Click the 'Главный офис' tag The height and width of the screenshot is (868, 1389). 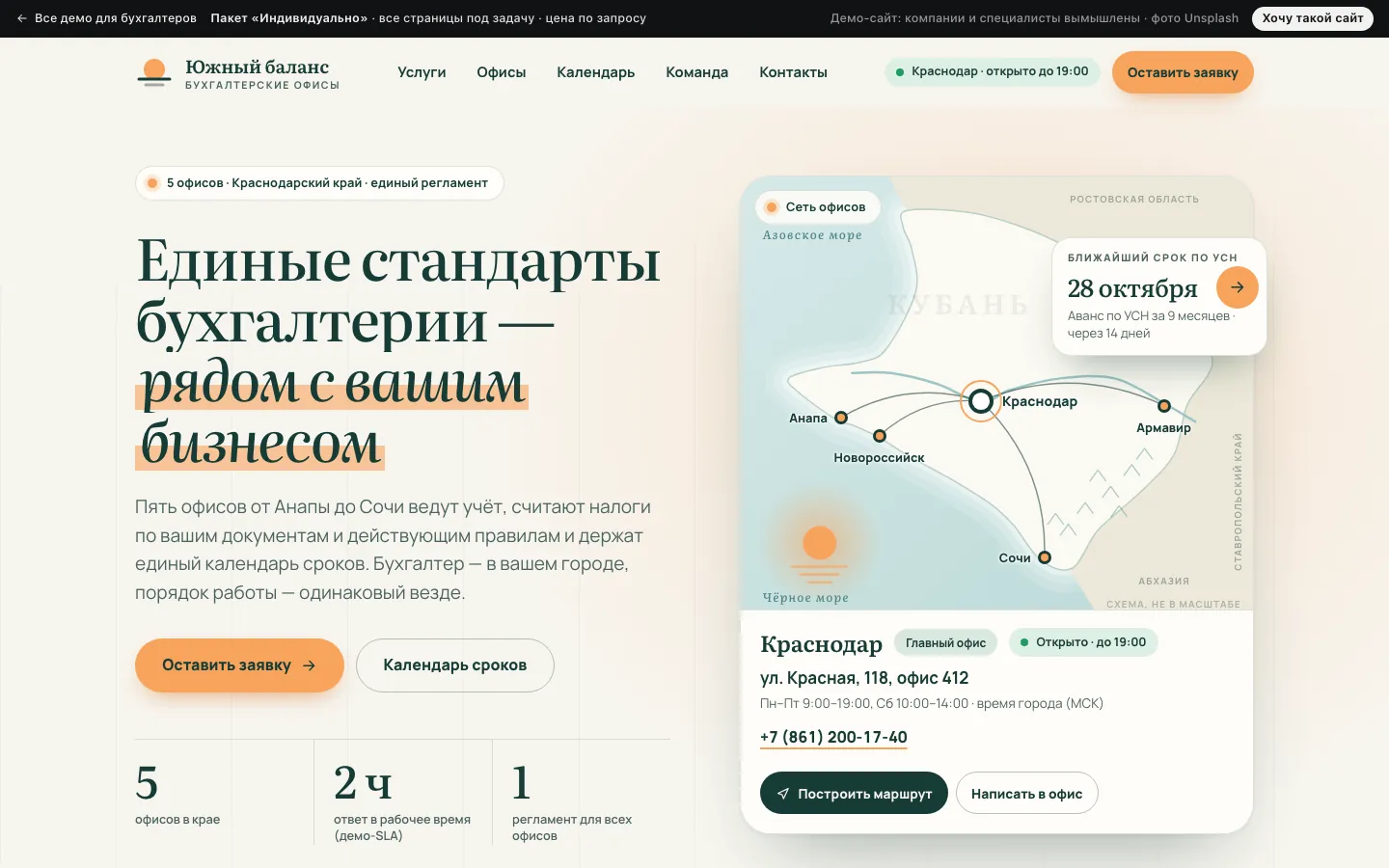tap(945, 642)
